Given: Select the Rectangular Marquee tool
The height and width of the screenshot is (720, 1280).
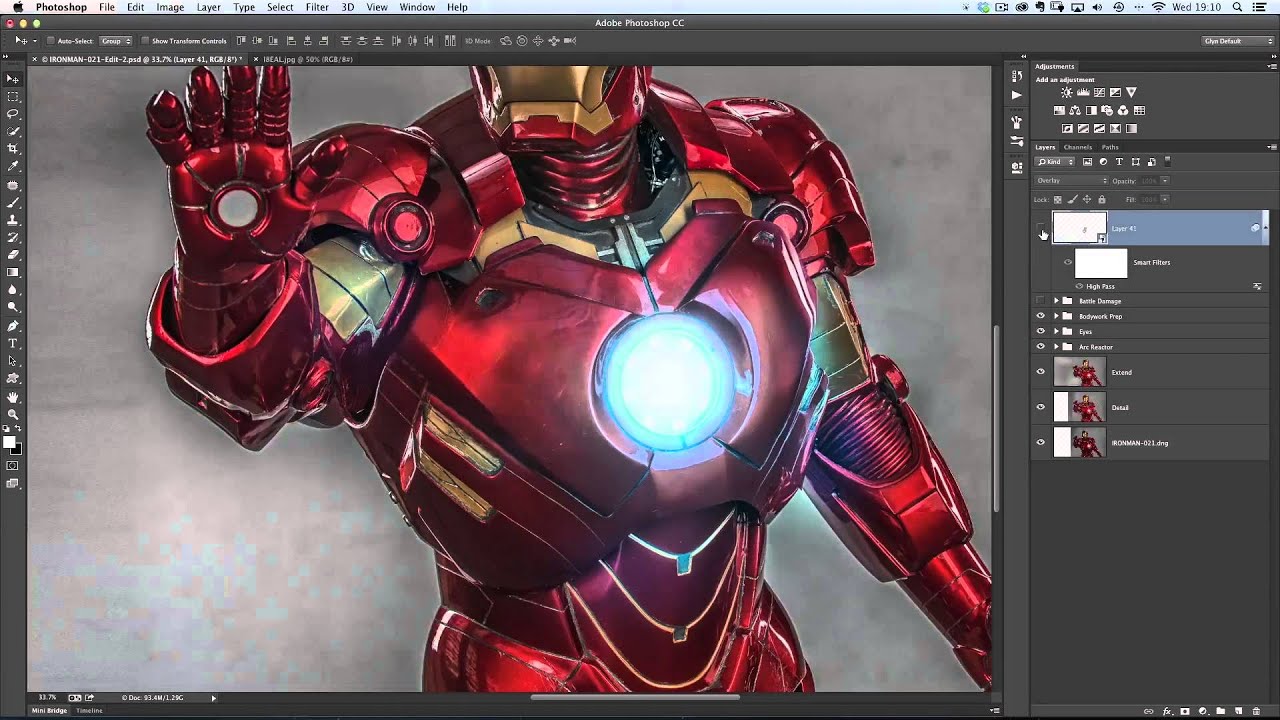Looking at the screenshot, I should pos(13,97).
